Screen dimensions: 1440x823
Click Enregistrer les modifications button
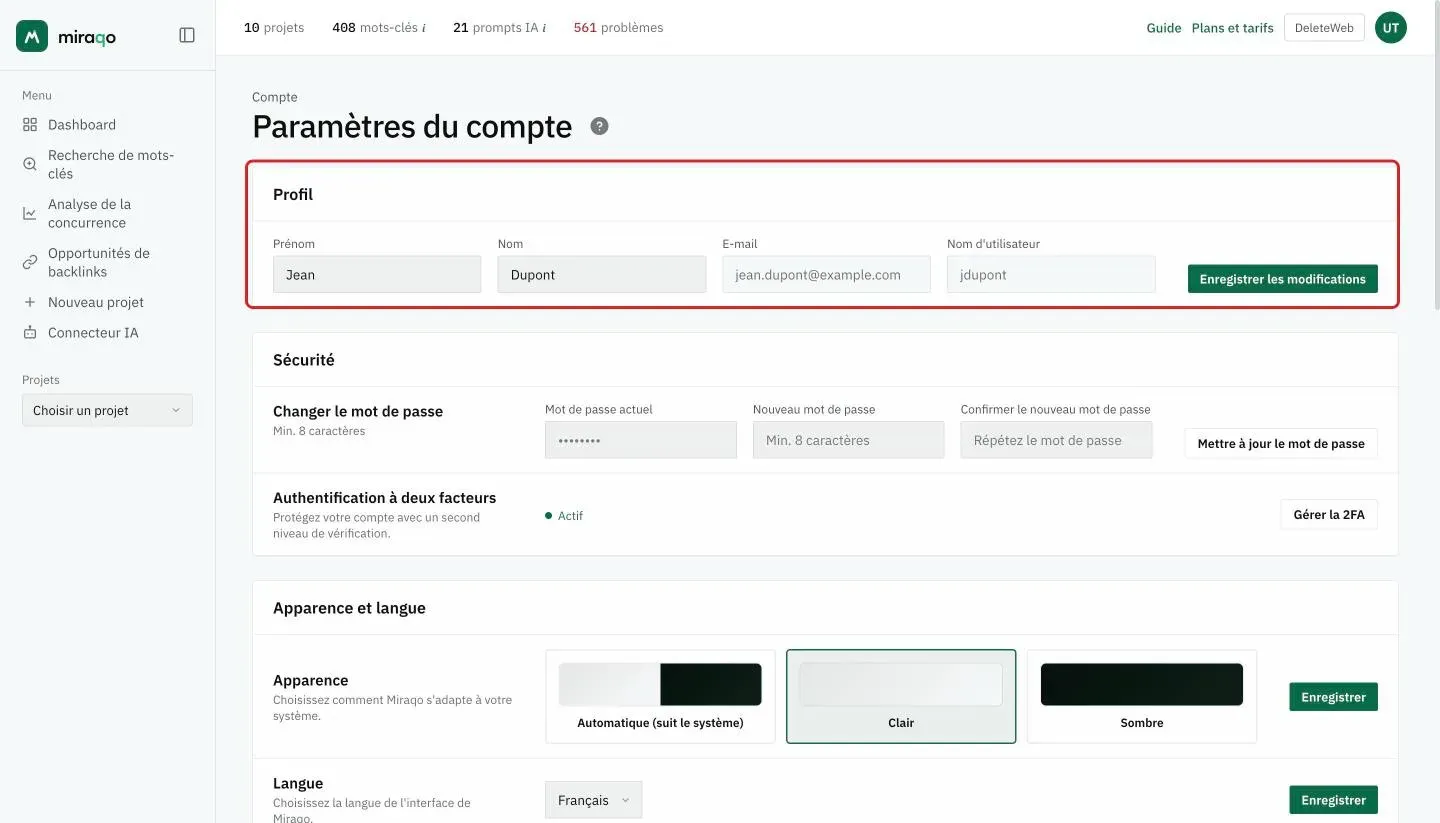(x=1282, y=279)
